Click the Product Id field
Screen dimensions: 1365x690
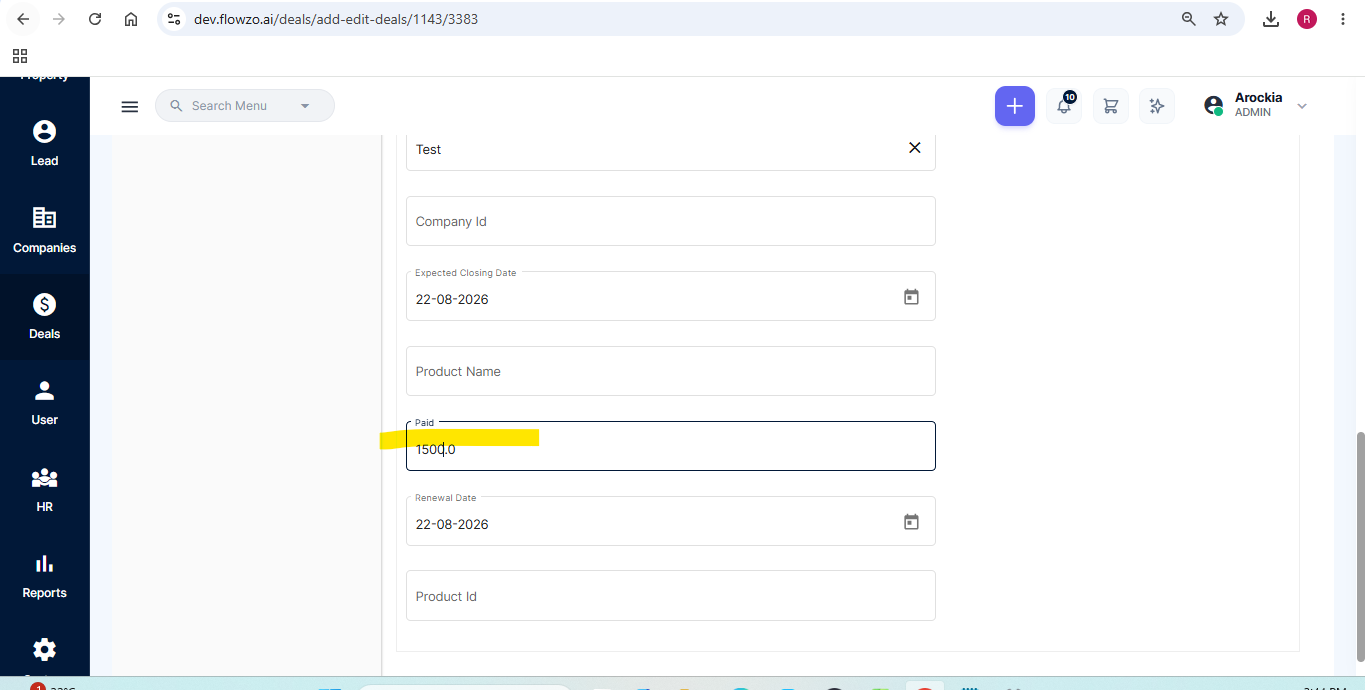pos(671,595)
